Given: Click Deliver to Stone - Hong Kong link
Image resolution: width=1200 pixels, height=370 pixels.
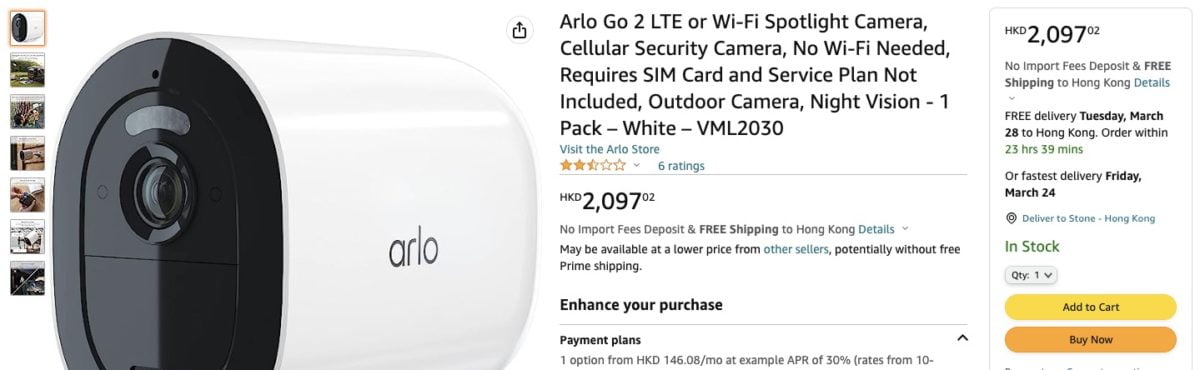Looking at the screenshot, I should [x=1088, y=218].
